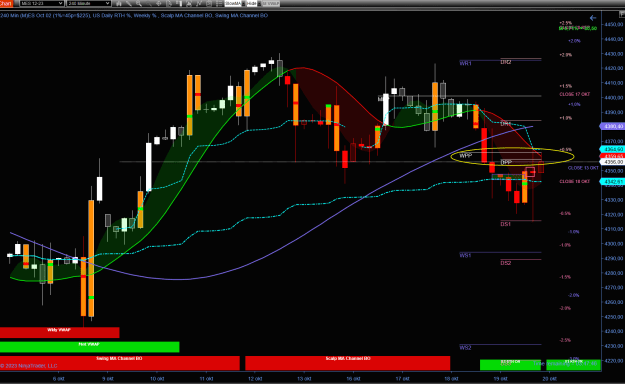Click the purple 4380,40 price marker
625x384 pixels.
pyautogui.click(x=612, y=126)
